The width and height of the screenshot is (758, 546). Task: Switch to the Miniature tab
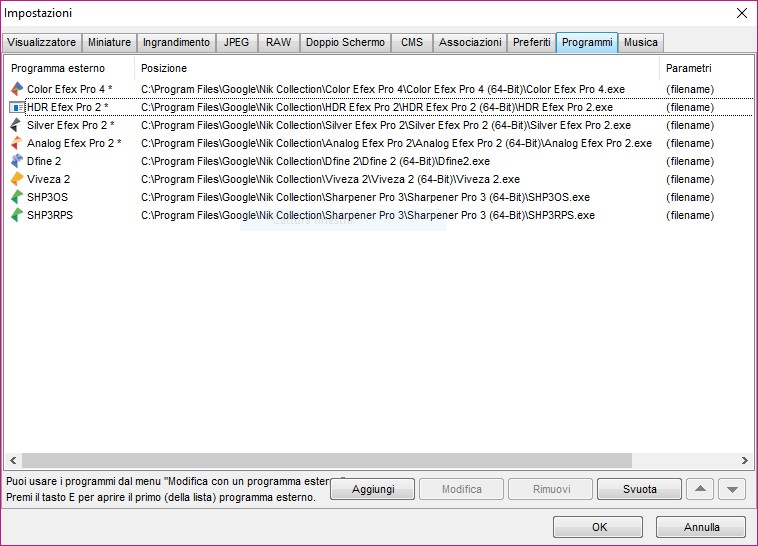coord(109,42)
